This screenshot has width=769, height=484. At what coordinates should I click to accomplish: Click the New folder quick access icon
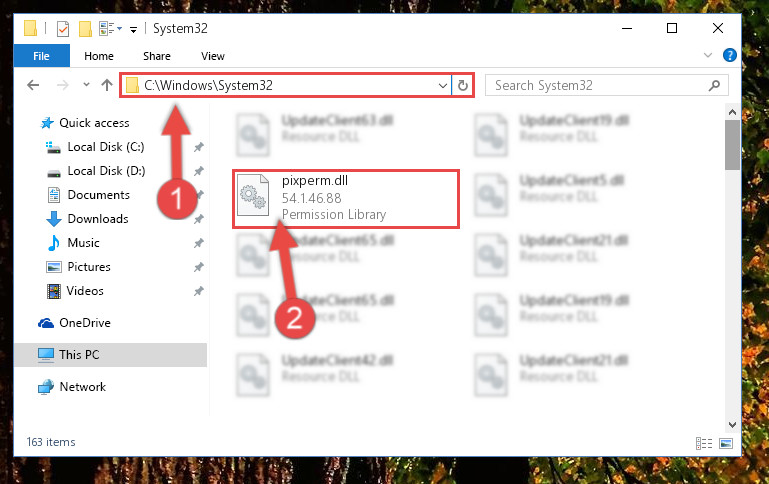coord(85,29)
